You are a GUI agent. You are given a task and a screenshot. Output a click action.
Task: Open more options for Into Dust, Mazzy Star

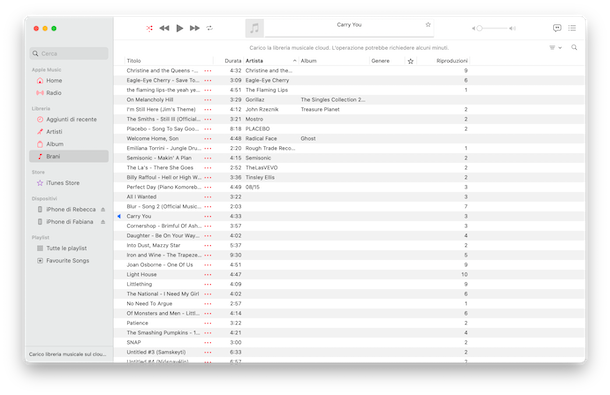coord(208,246)
